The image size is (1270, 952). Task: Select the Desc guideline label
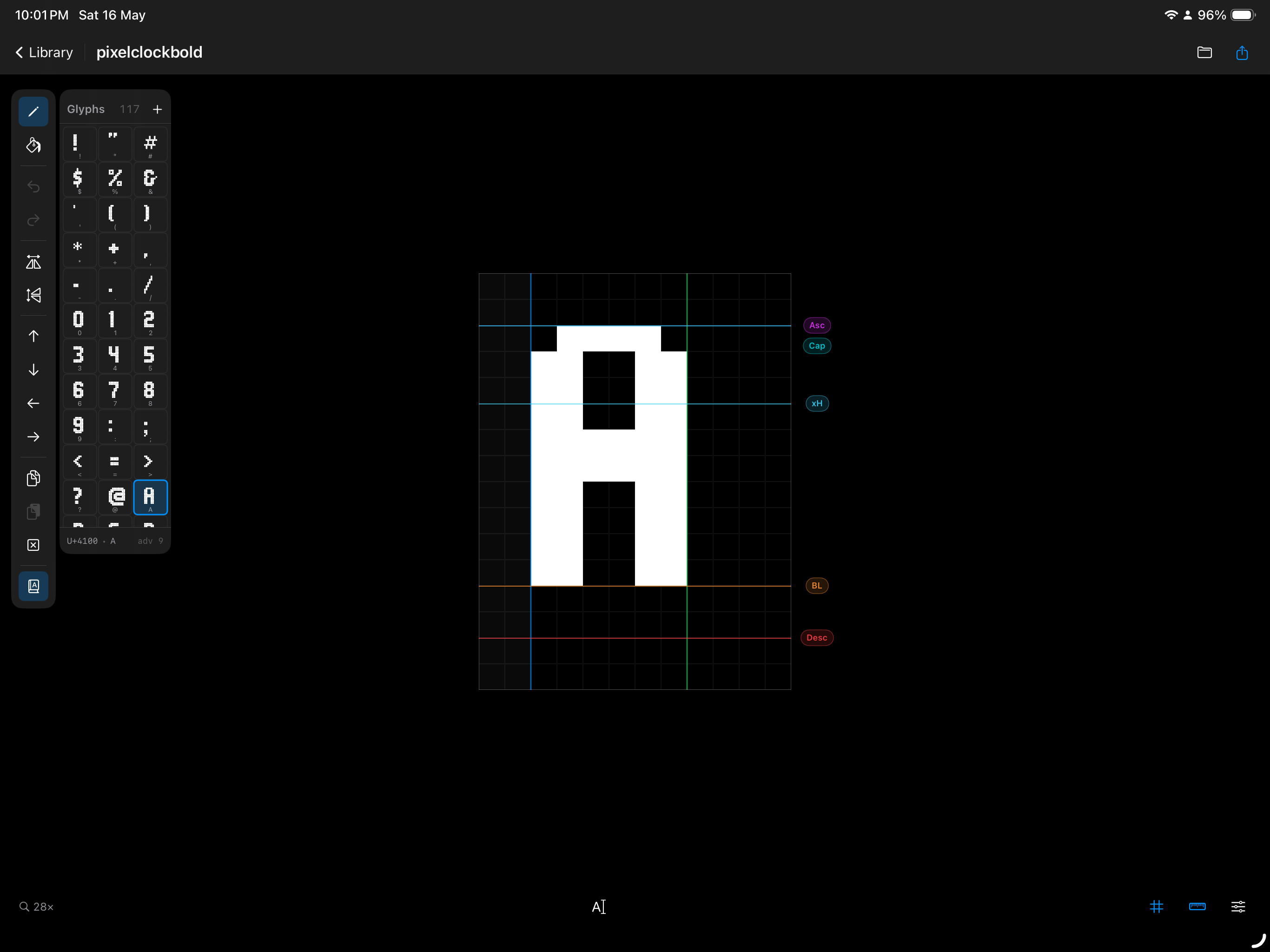(816, 638)
